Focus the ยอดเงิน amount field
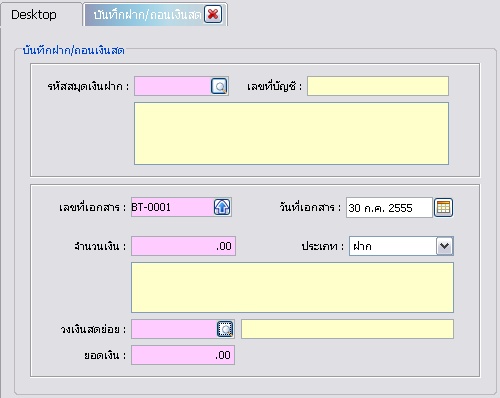The height and width of the screenshot is (398, 500). click(x=183, y=355)
